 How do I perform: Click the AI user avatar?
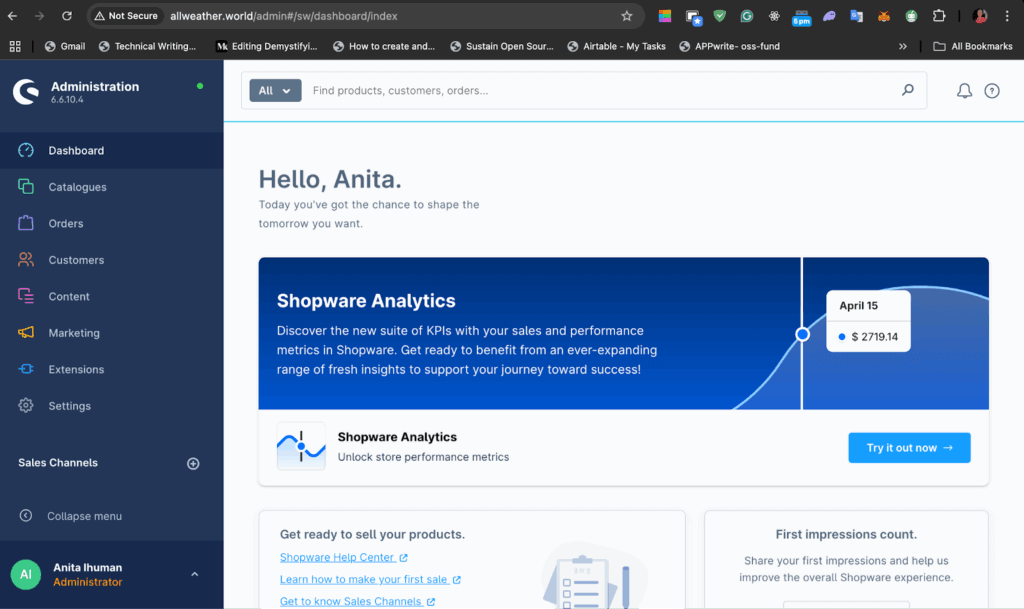(26, 574)
